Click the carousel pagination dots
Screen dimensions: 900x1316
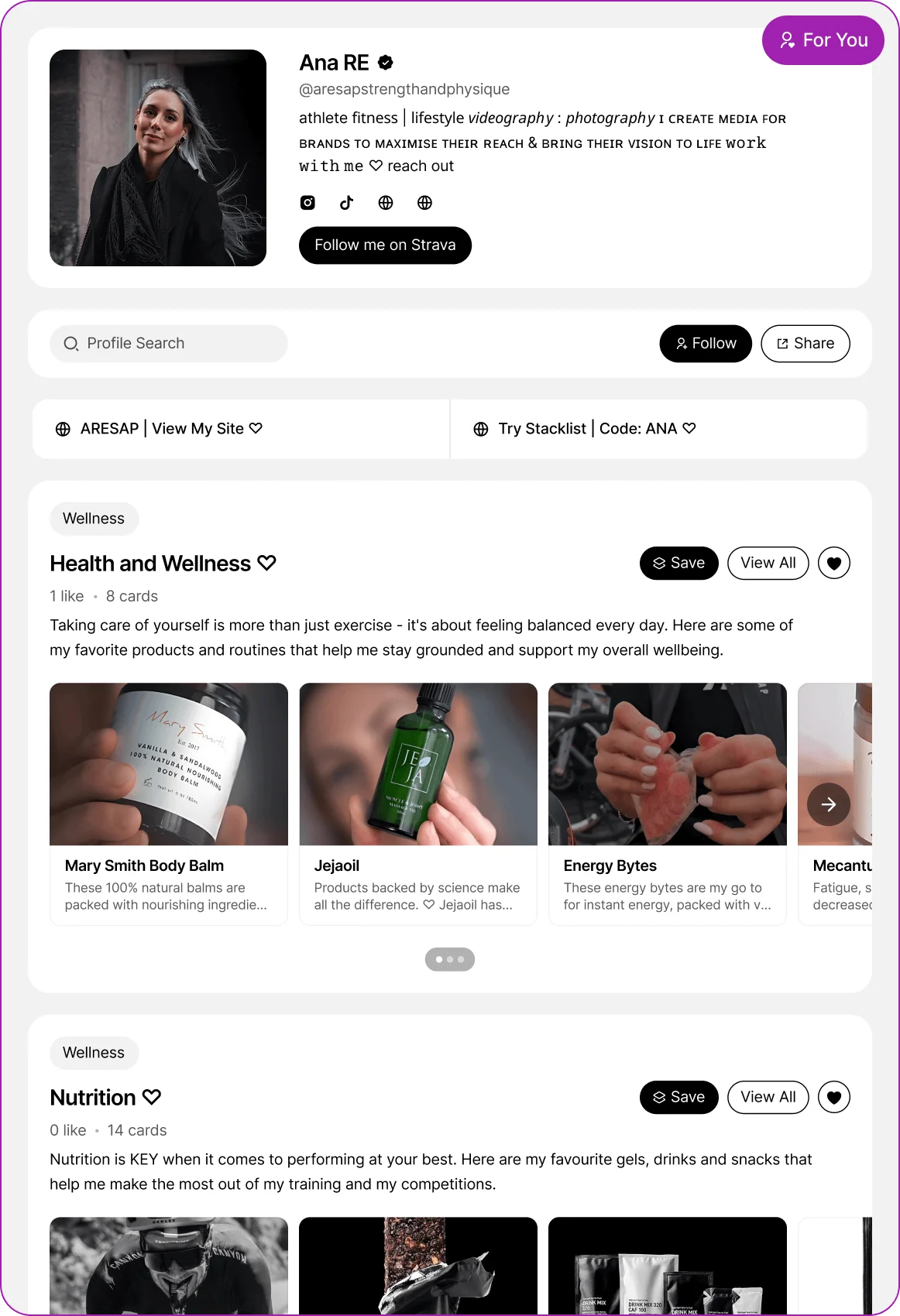pyautogui.click(x=450, y=960)
